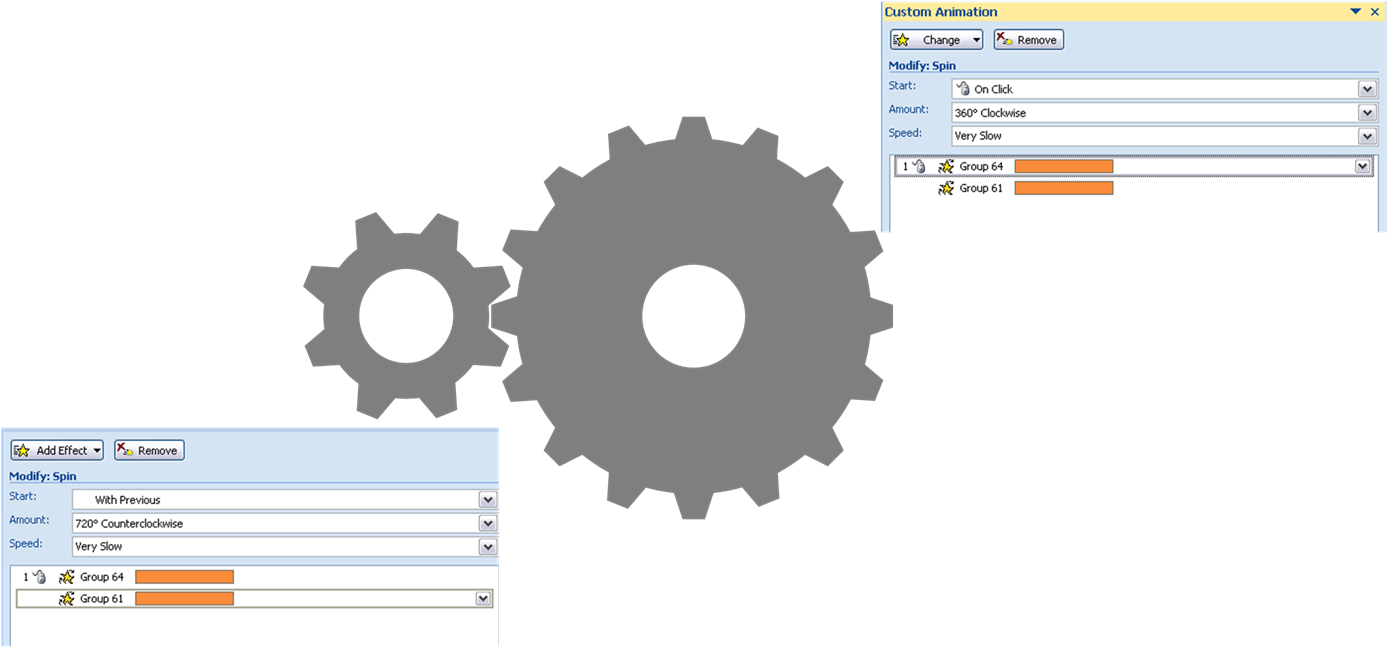Open the Add Effect menu button

click(x=57, y=451)
